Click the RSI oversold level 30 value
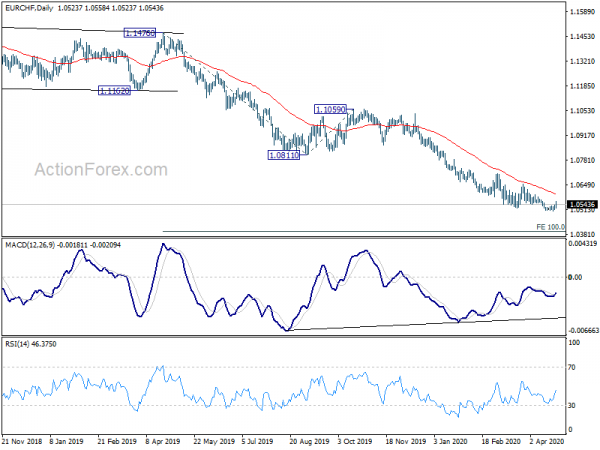This screenshot has width=600, height=450. 572,405
